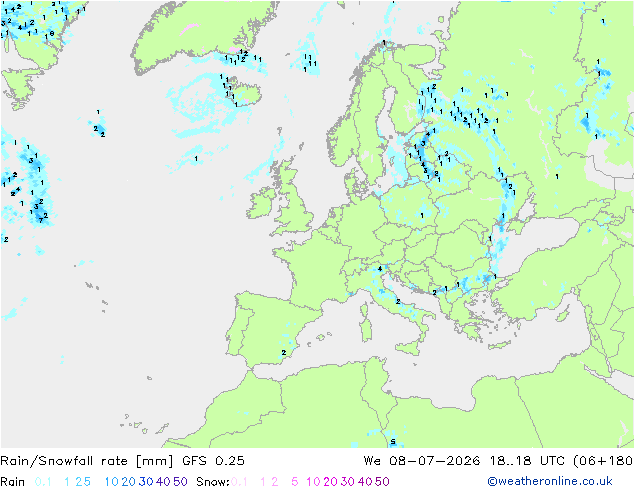634x490 pixels.
Task: Pick the Snow legend 40 value
Action: pos(365,482)
